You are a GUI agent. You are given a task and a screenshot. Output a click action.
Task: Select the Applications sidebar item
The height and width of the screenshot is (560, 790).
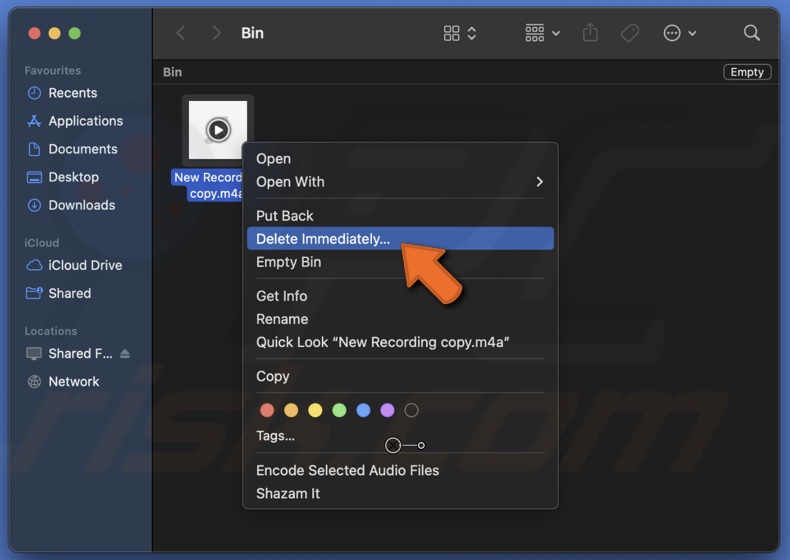(x=85, y=121)
